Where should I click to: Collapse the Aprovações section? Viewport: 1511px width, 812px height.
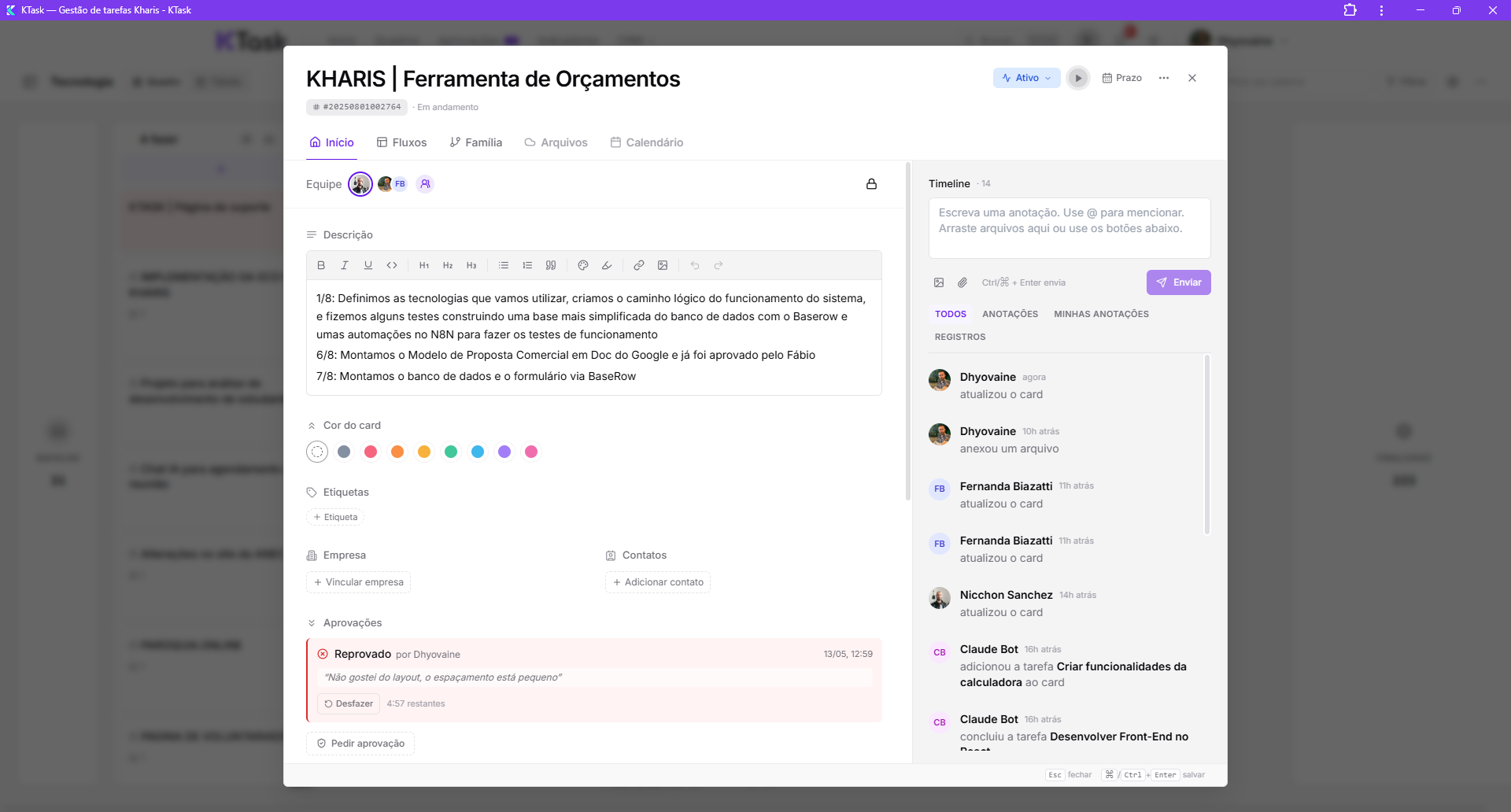(312, 623)
